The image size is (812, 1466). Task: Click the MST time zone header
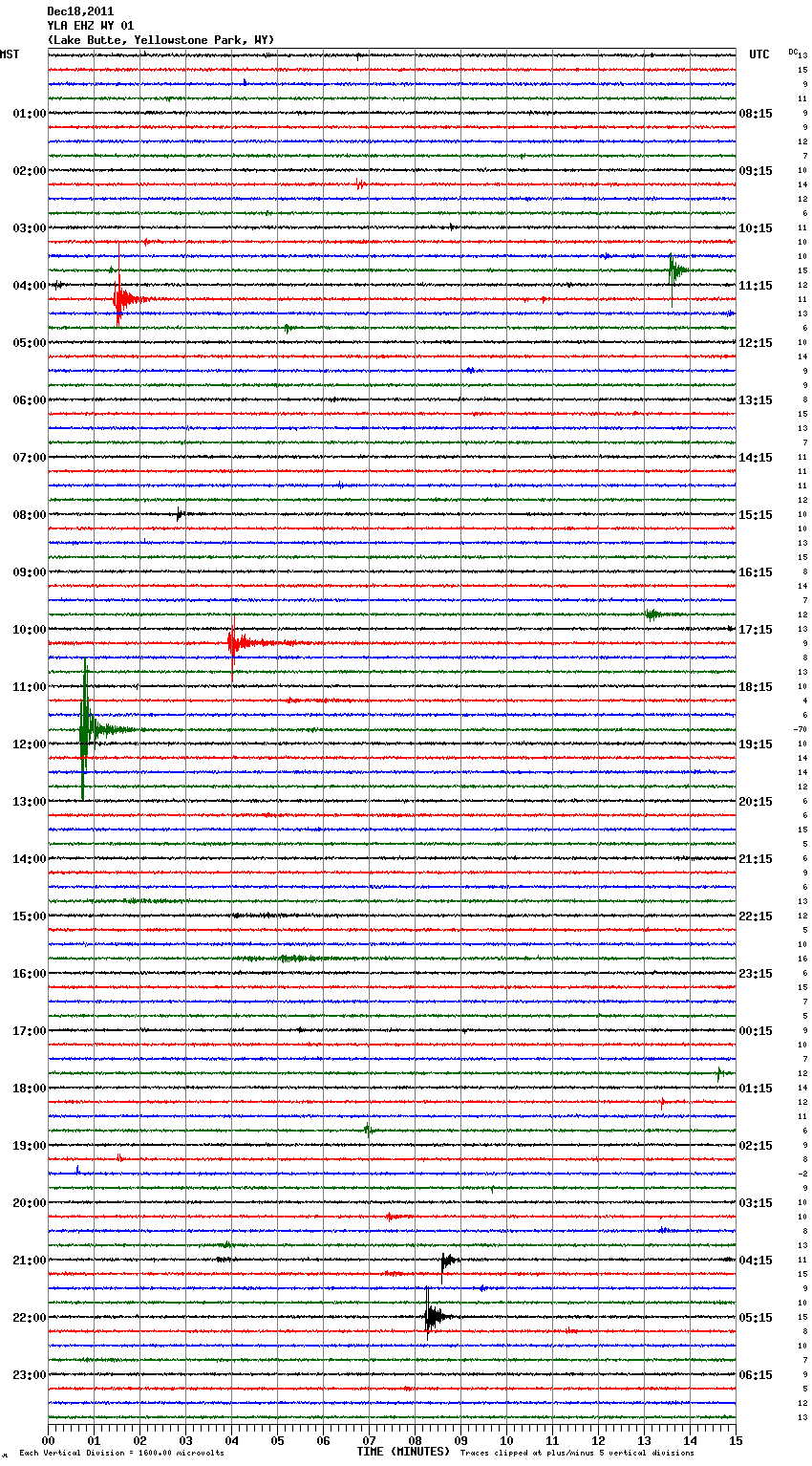point(10,54)
